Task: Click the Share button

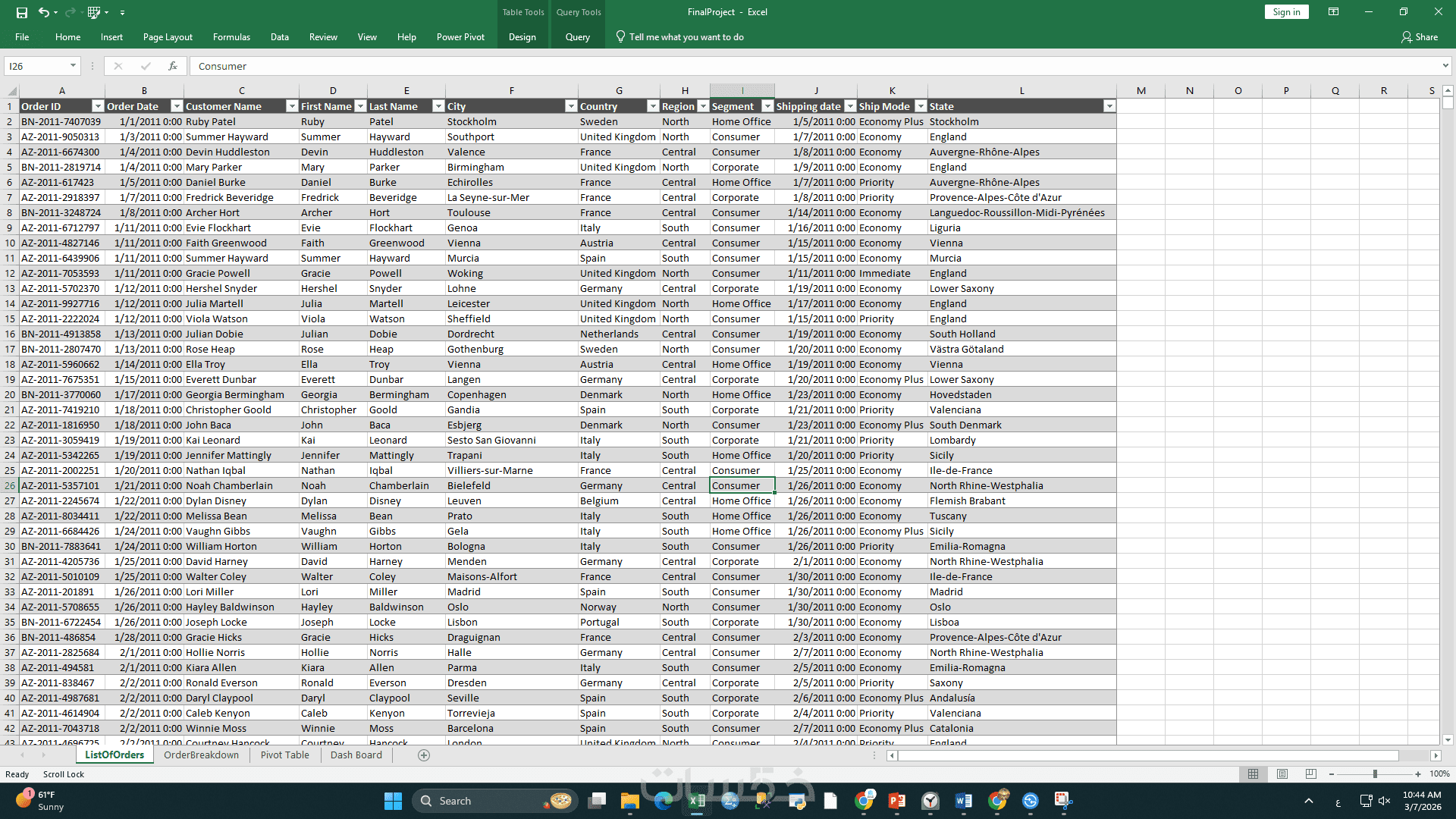Action: coord(1420,37)
